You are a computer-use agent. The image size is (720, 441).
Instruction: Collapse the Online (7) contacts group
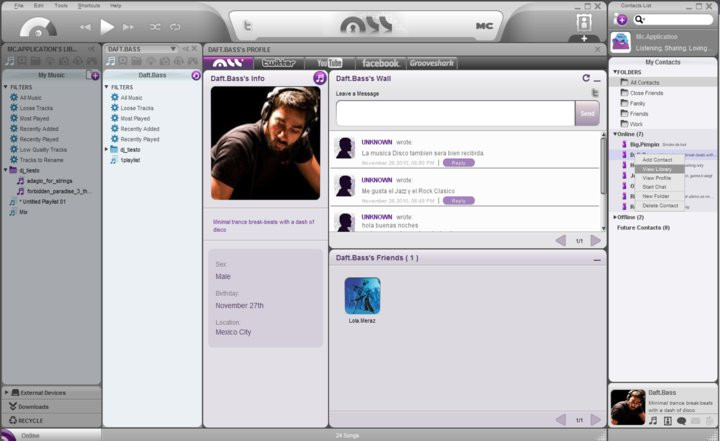(x=615, y=134)
